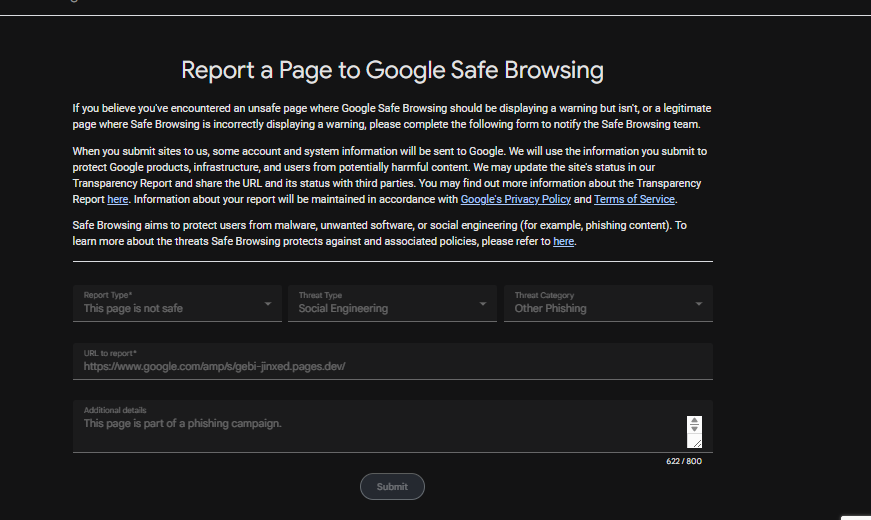Click the '622 / 800' character counter
This screenshot has height=520, width=871.
684,461
